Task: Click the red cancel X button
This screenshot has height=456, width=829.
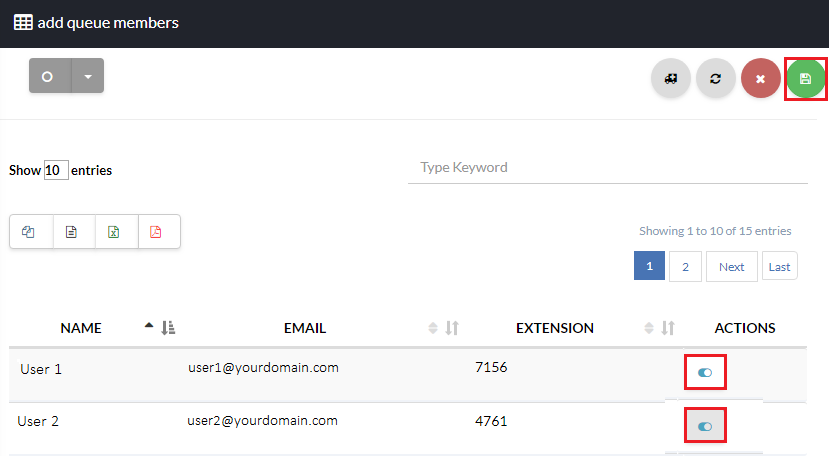Action: click(x=760, y=78)
